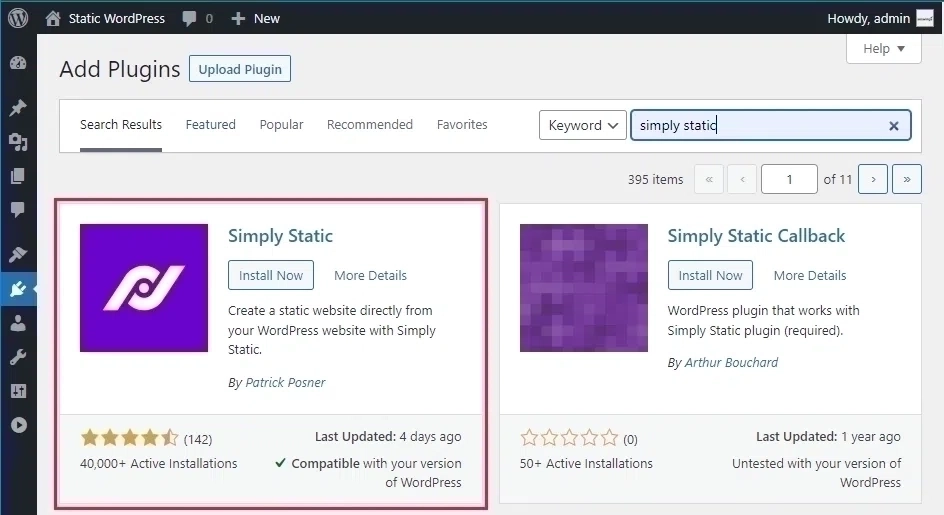Open author Arthur Bouchard link
Screen dimensions: 944x515
(x=731, y=363)
